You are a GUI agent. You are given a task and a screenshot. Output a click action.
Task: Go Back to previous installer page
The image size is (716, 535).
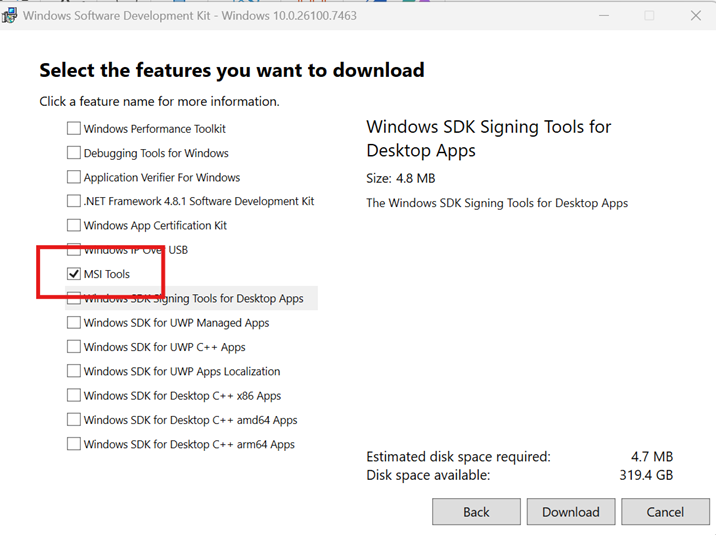pos(476,512)
